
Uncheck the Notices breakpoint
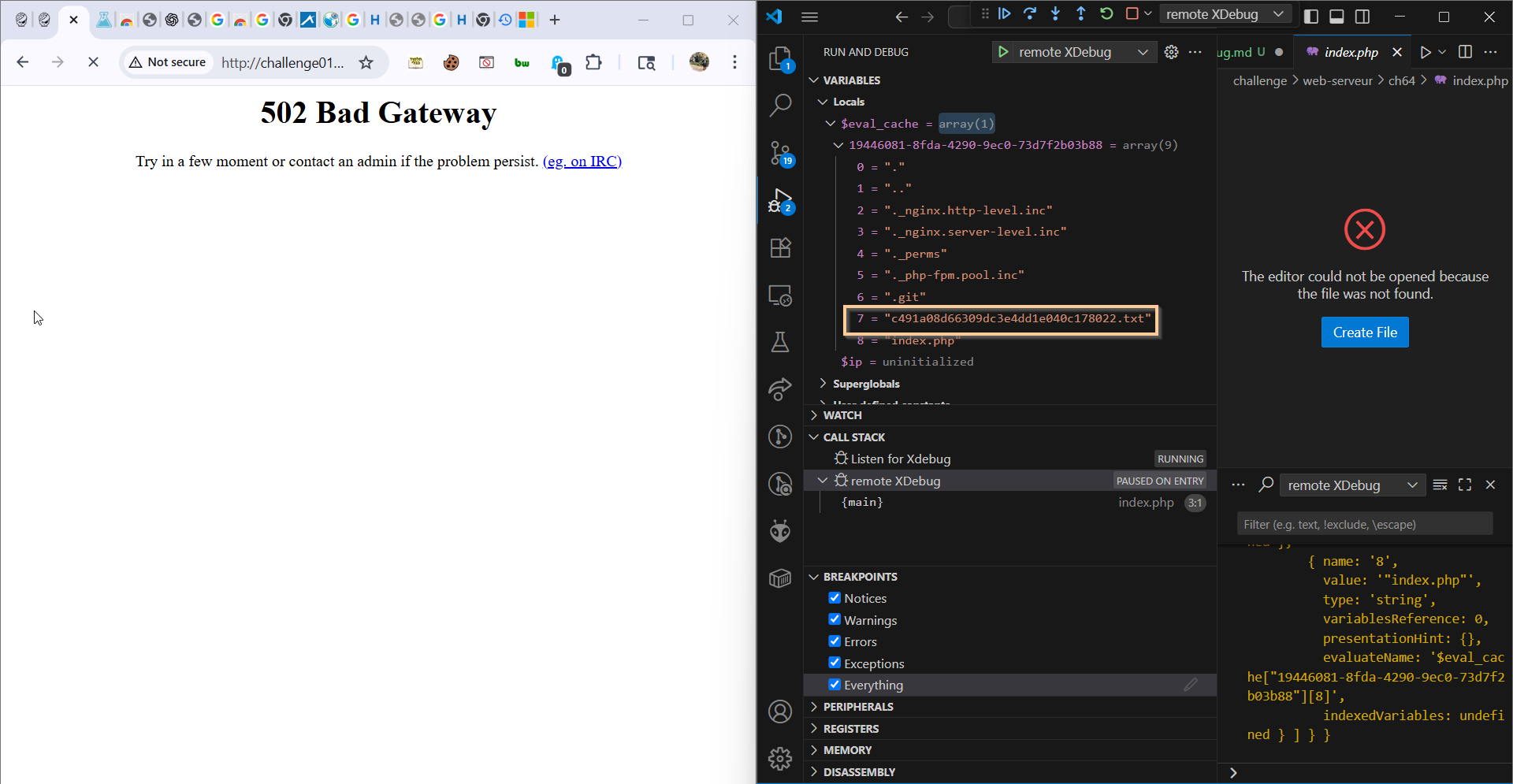pos(835,598)
